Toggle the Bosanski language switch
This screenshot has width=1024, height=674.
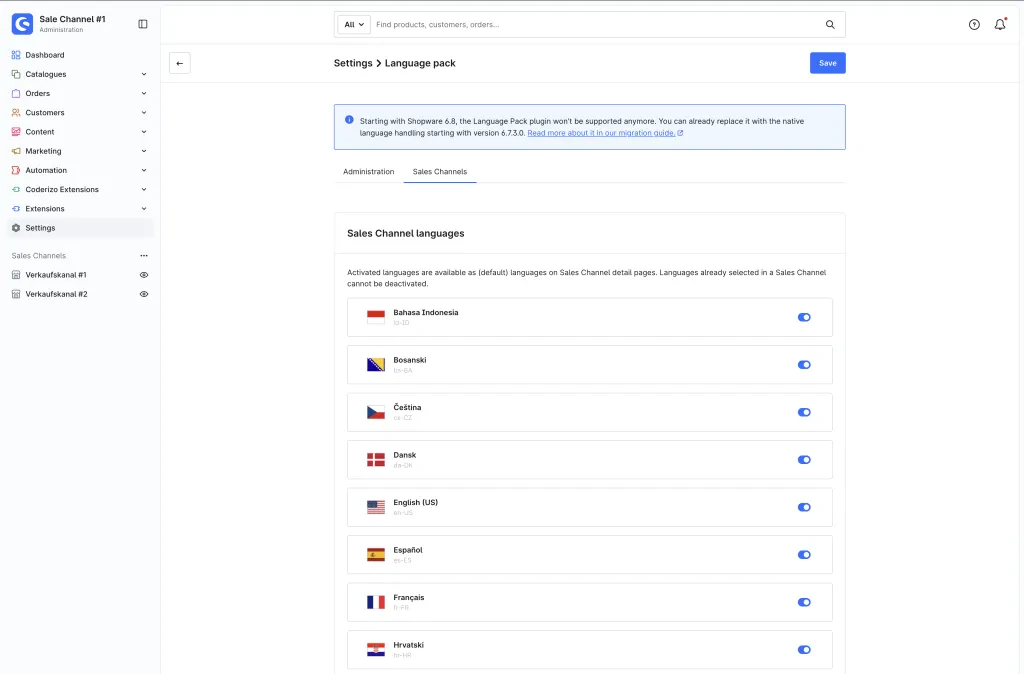point(804,365)
